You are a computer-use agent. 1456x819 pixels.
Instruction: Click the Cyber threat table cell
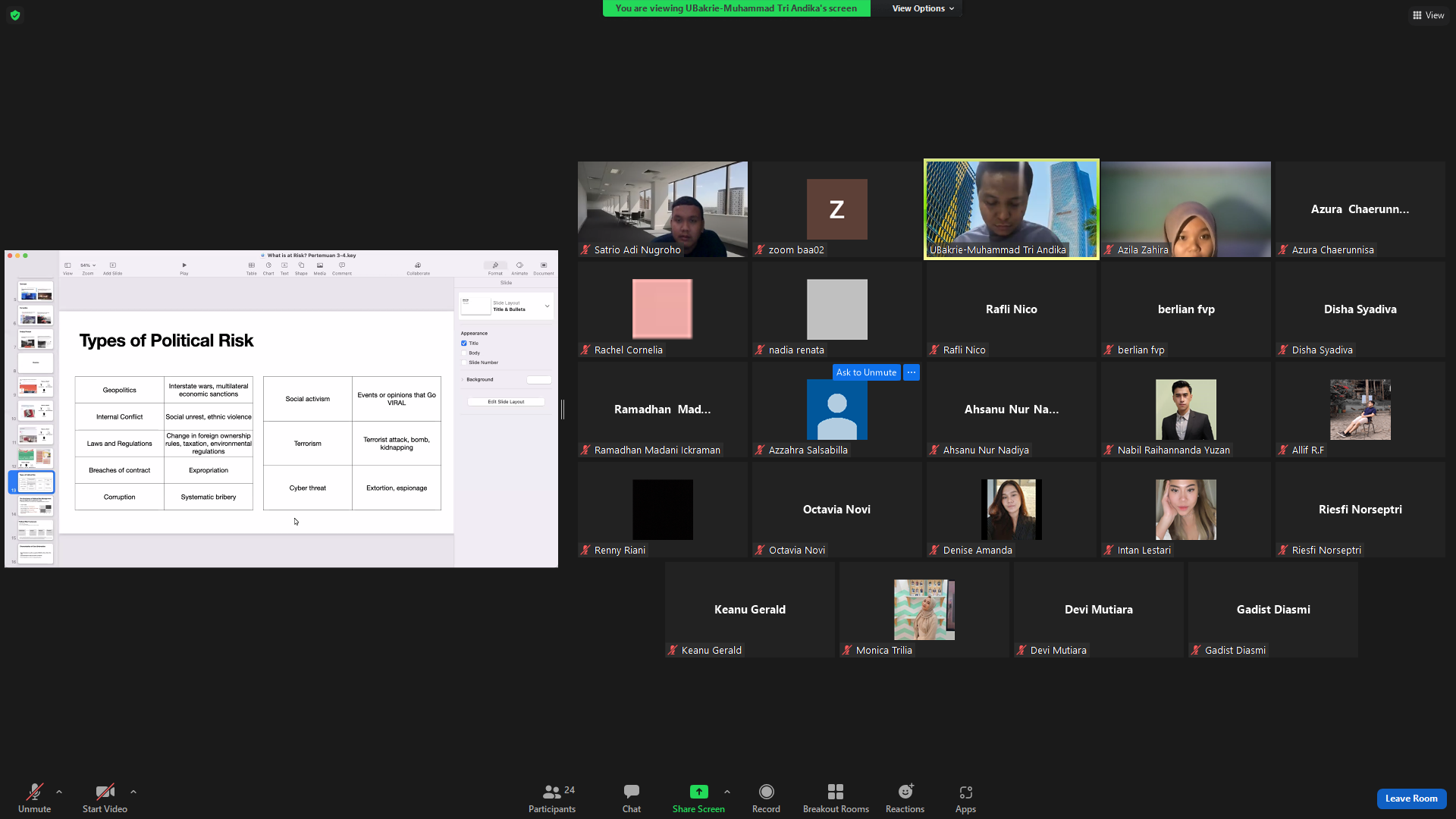tap(308, 488)
